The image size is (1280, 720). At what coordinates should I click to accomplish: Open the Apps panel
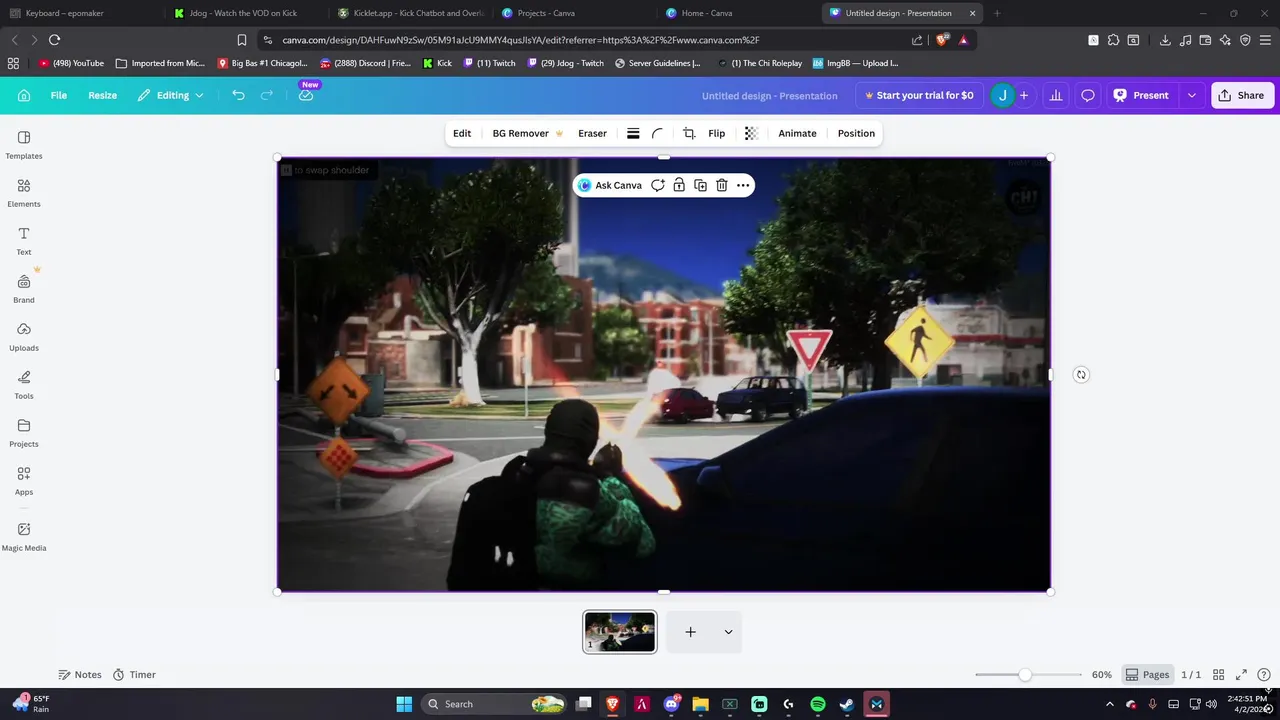click(x=24, y=480)
